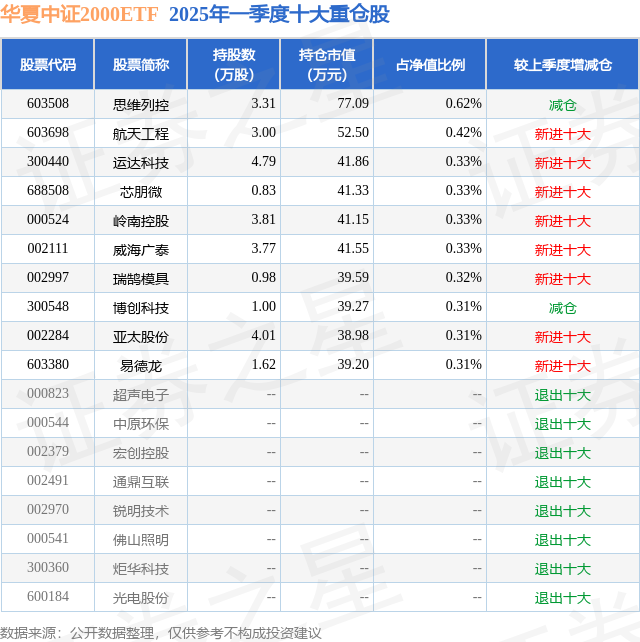This screenshot has width=640, height=642.
Task: Click the 占净值比例 column header
Action: click(430, 64)
